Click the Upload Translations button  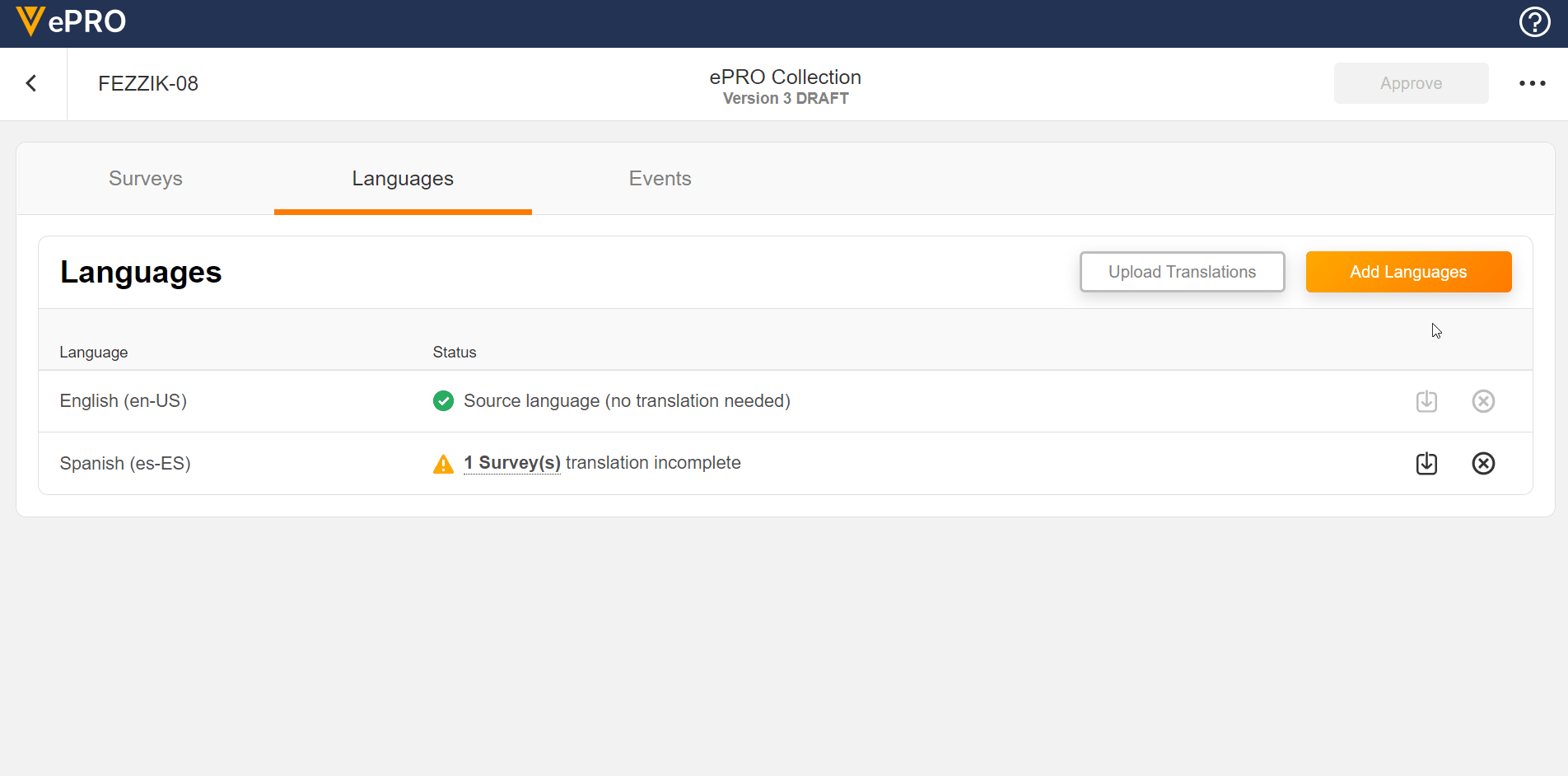tap(1182, 272)
